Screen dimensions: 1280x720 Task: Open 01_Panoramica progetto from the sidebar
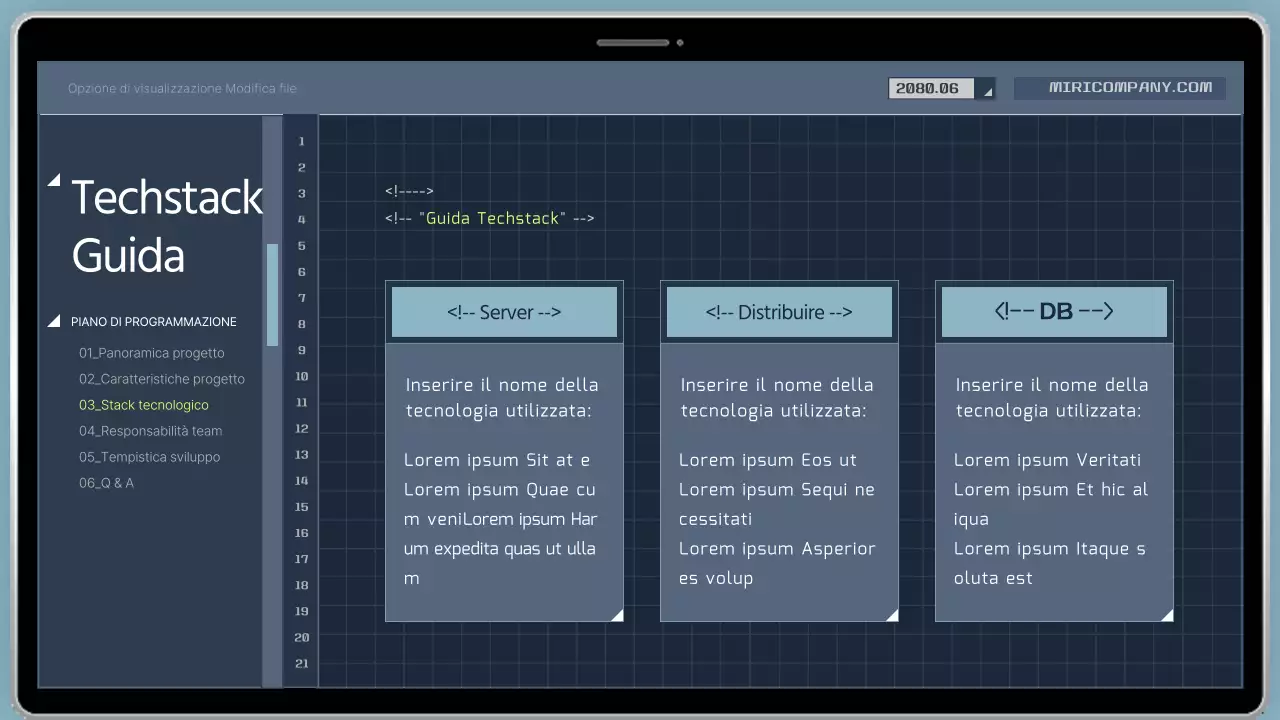[x=152, y=353]
